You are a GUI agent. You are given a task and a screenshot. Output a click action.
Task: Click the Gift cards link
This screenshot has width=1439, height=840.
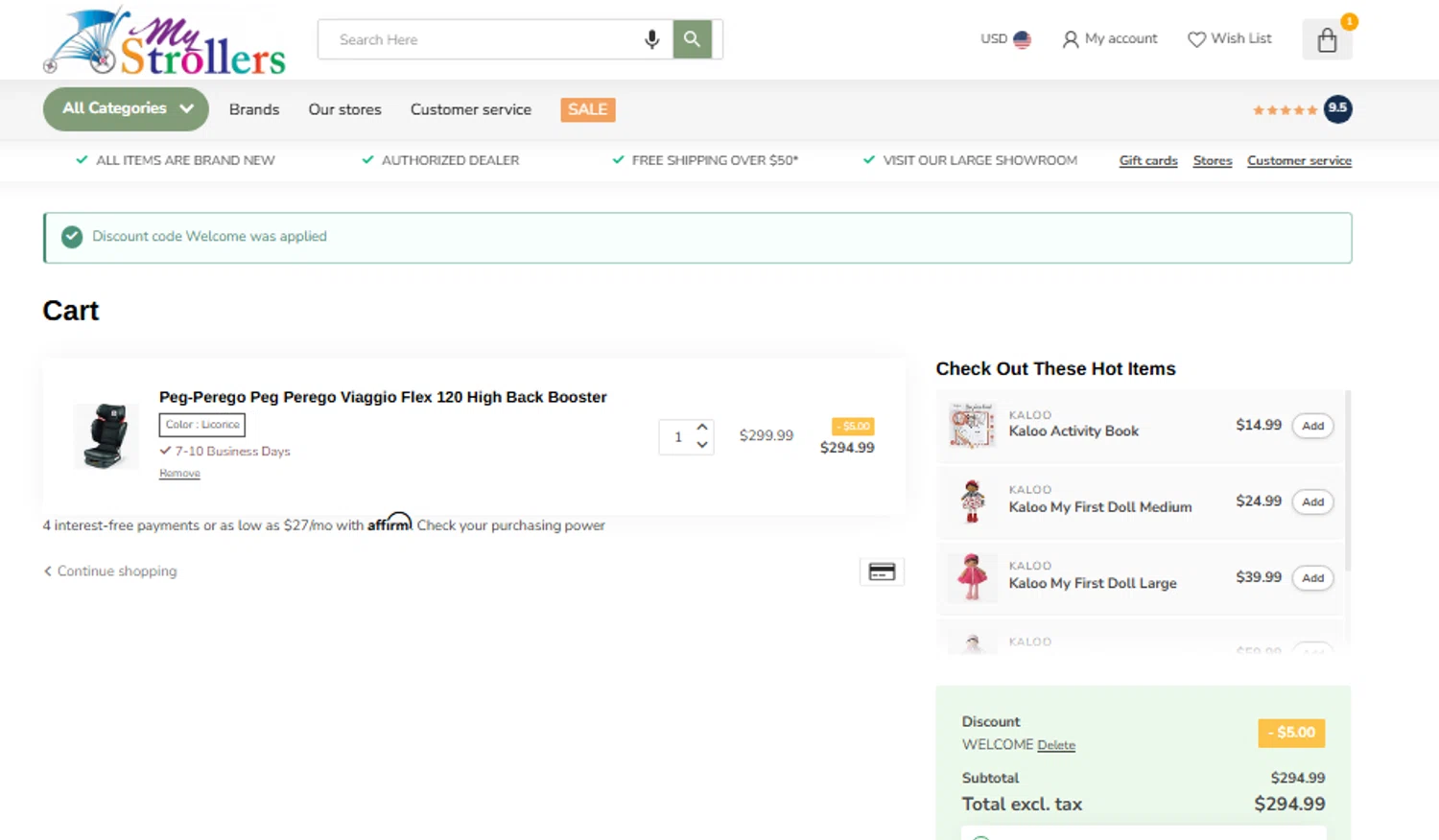1148,160
